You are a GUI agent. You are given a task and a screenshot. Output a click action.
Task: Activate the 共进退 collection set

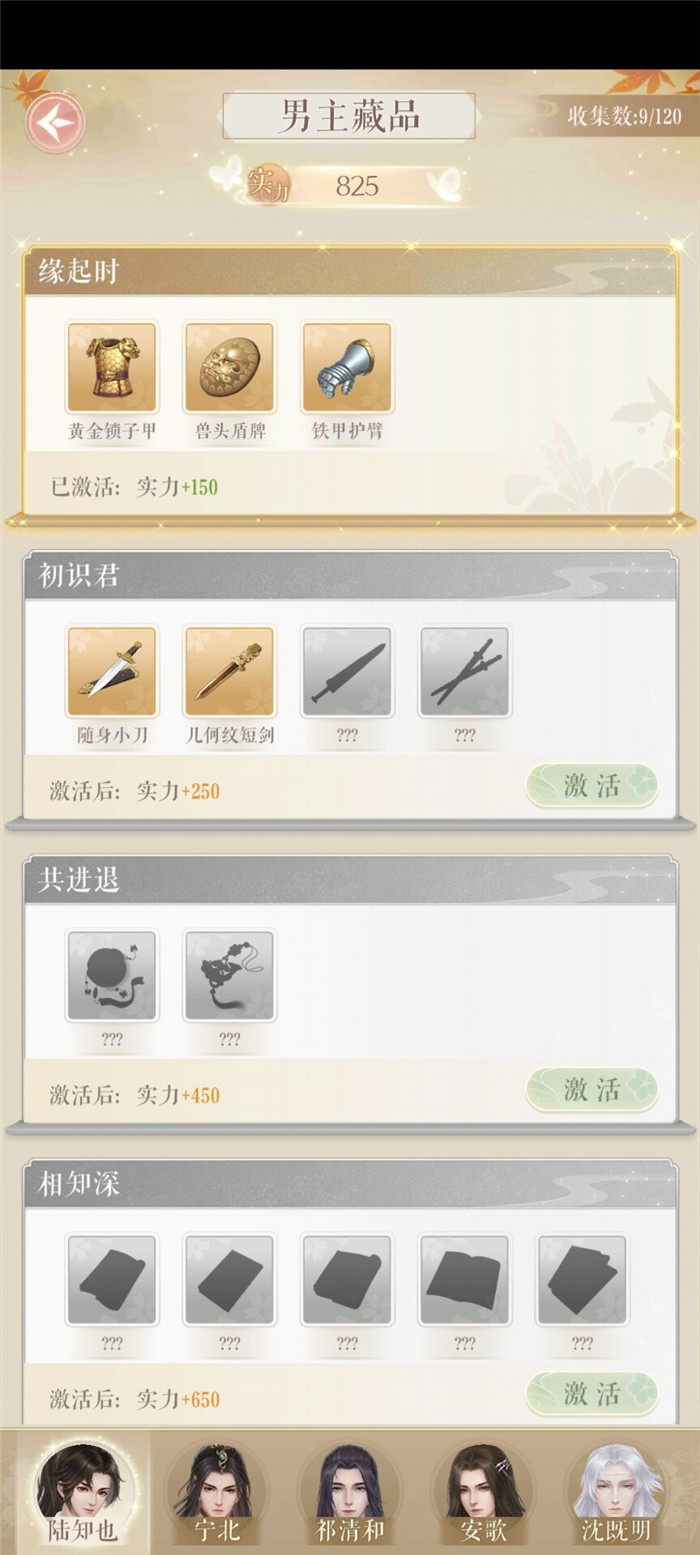point(592,1090)
